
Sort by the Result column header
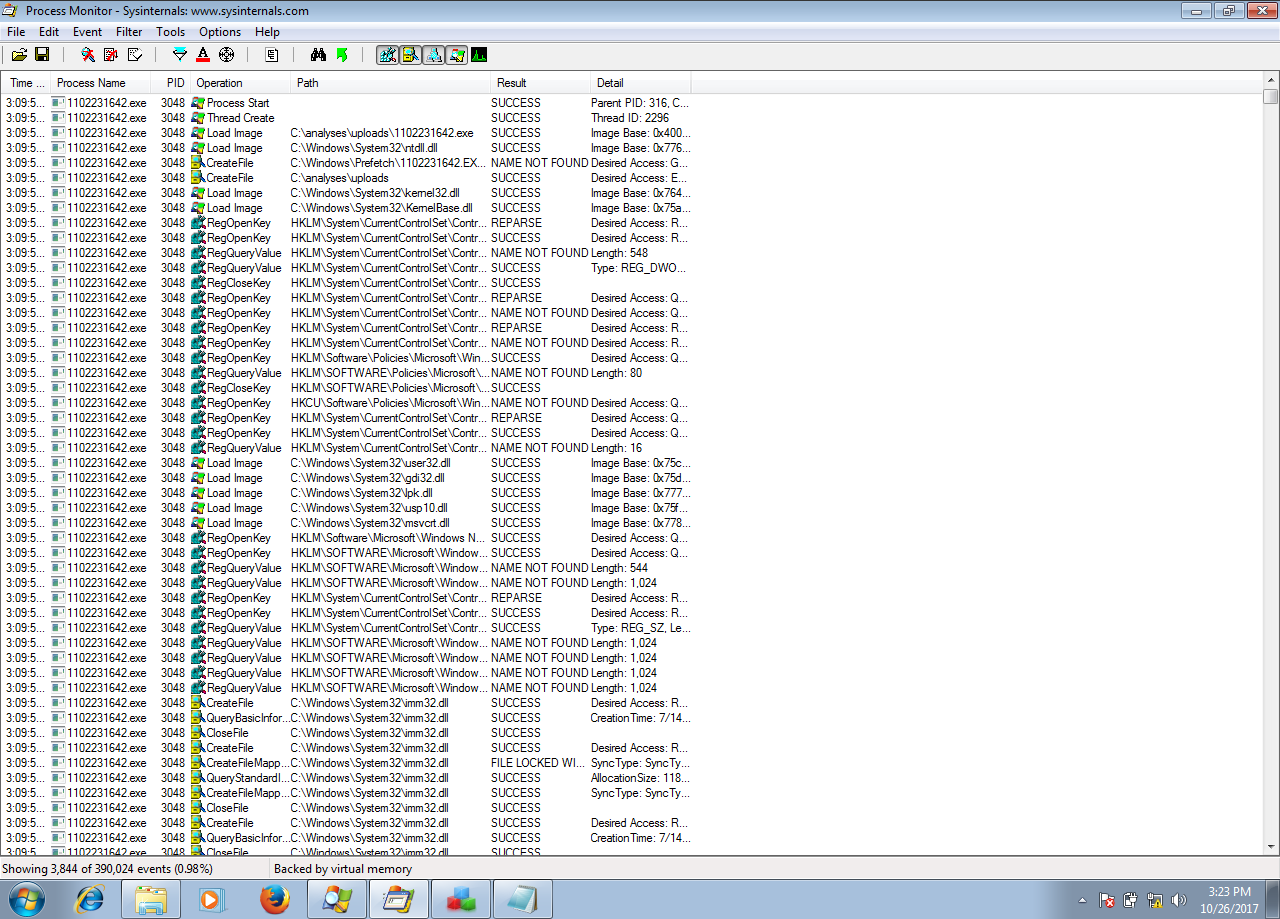(x=541, y=83)
